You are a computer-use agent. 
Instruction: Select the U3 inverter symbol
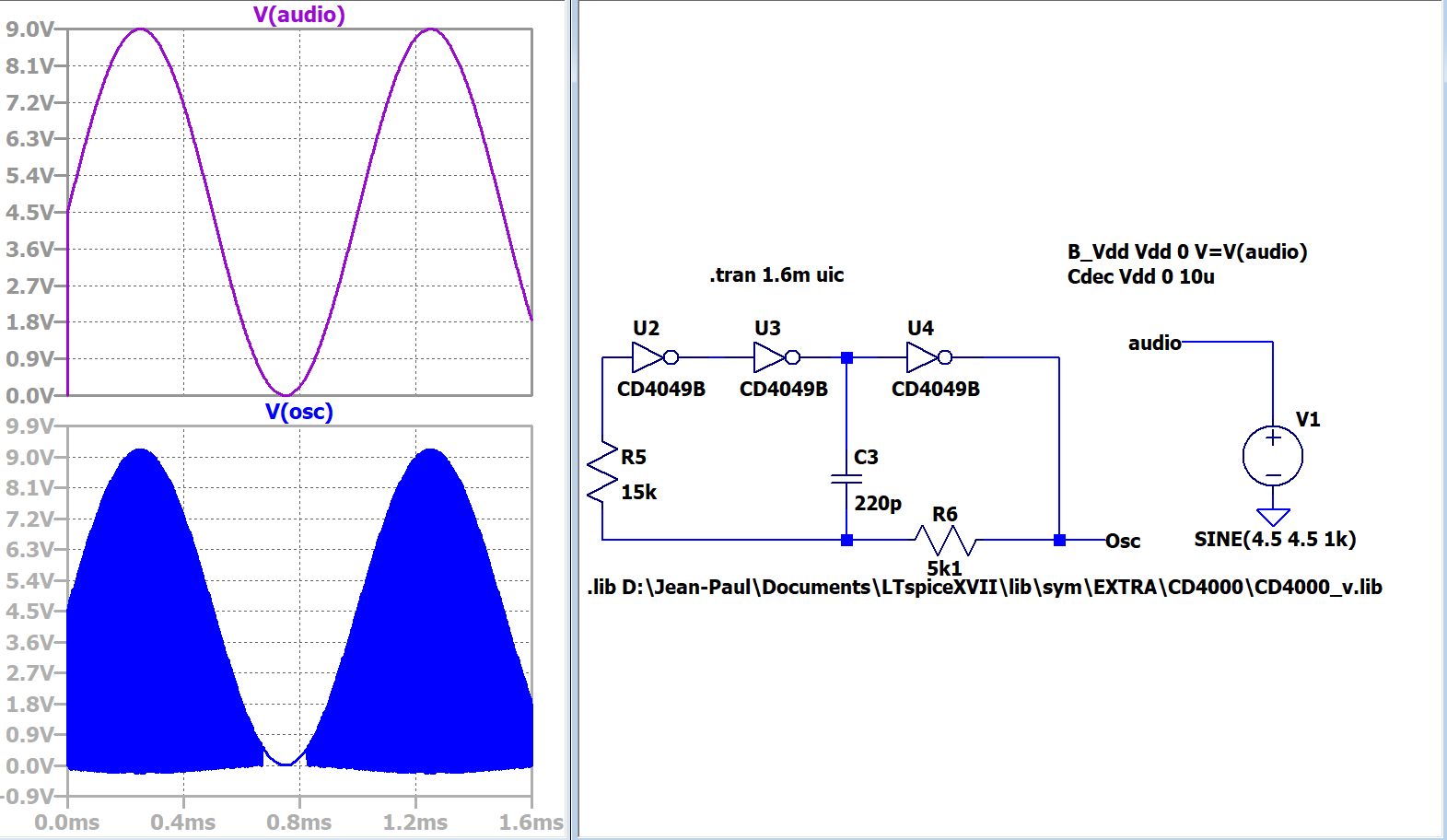pos(776,357)
